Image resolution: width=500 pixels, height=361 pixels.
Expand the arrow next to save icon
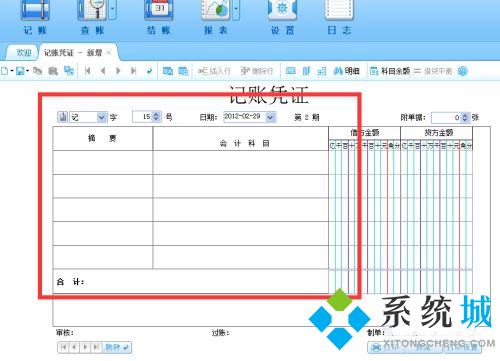(x=28, y=71)
